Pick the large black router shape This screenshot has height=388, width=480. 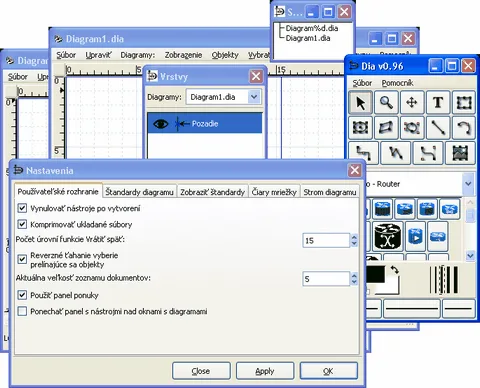click(x=387, y=237)
